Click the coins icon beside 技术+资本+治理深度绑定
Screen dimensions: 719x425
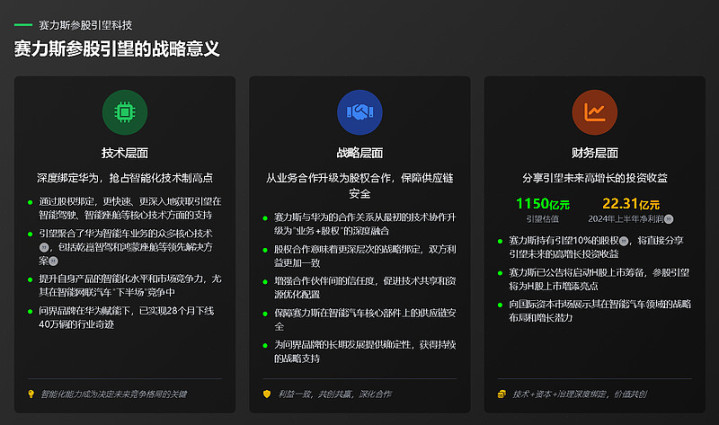[502, 394]
